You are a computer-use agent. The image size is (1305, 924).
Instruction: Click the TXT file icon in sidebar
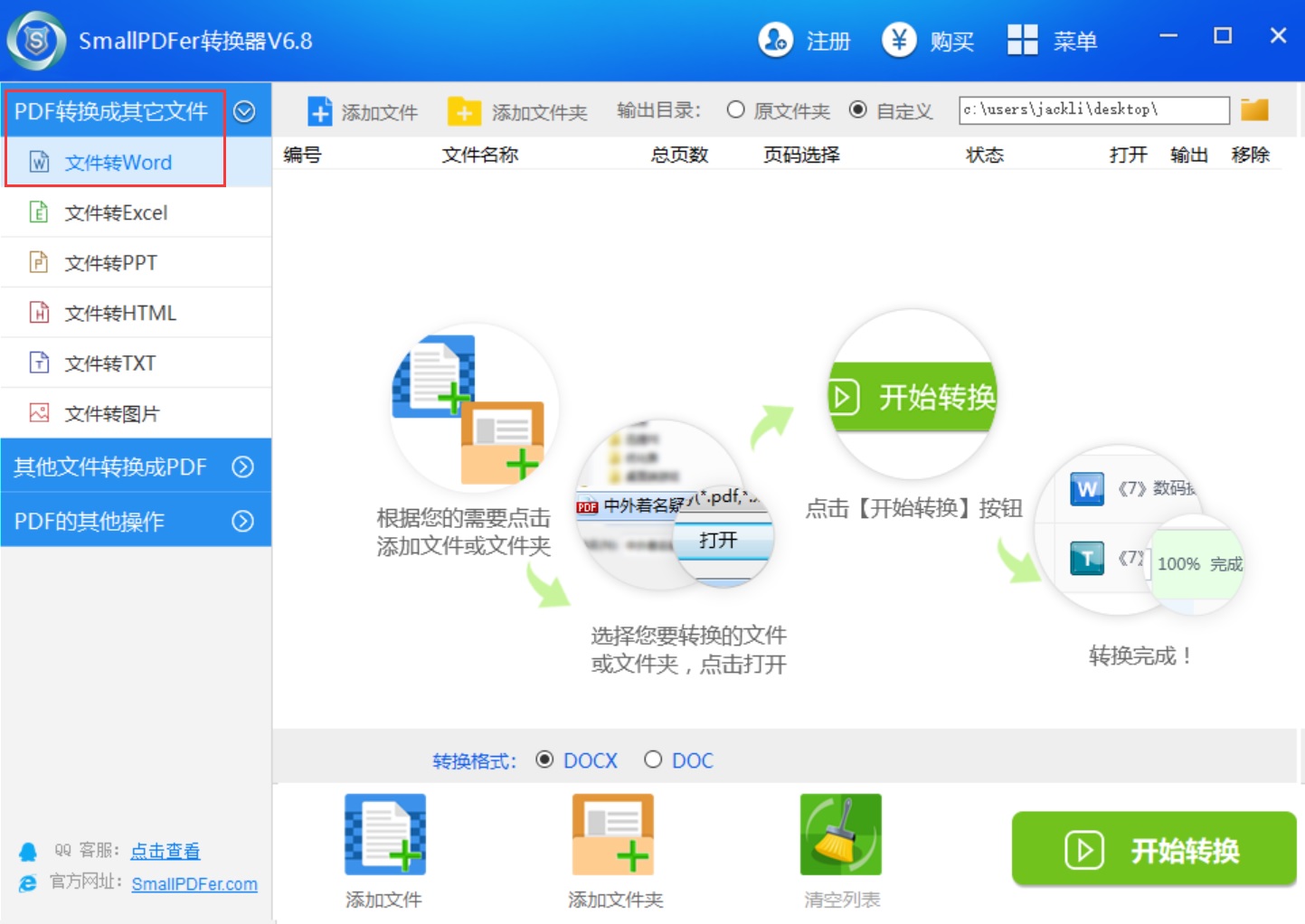tap(39, 363)
